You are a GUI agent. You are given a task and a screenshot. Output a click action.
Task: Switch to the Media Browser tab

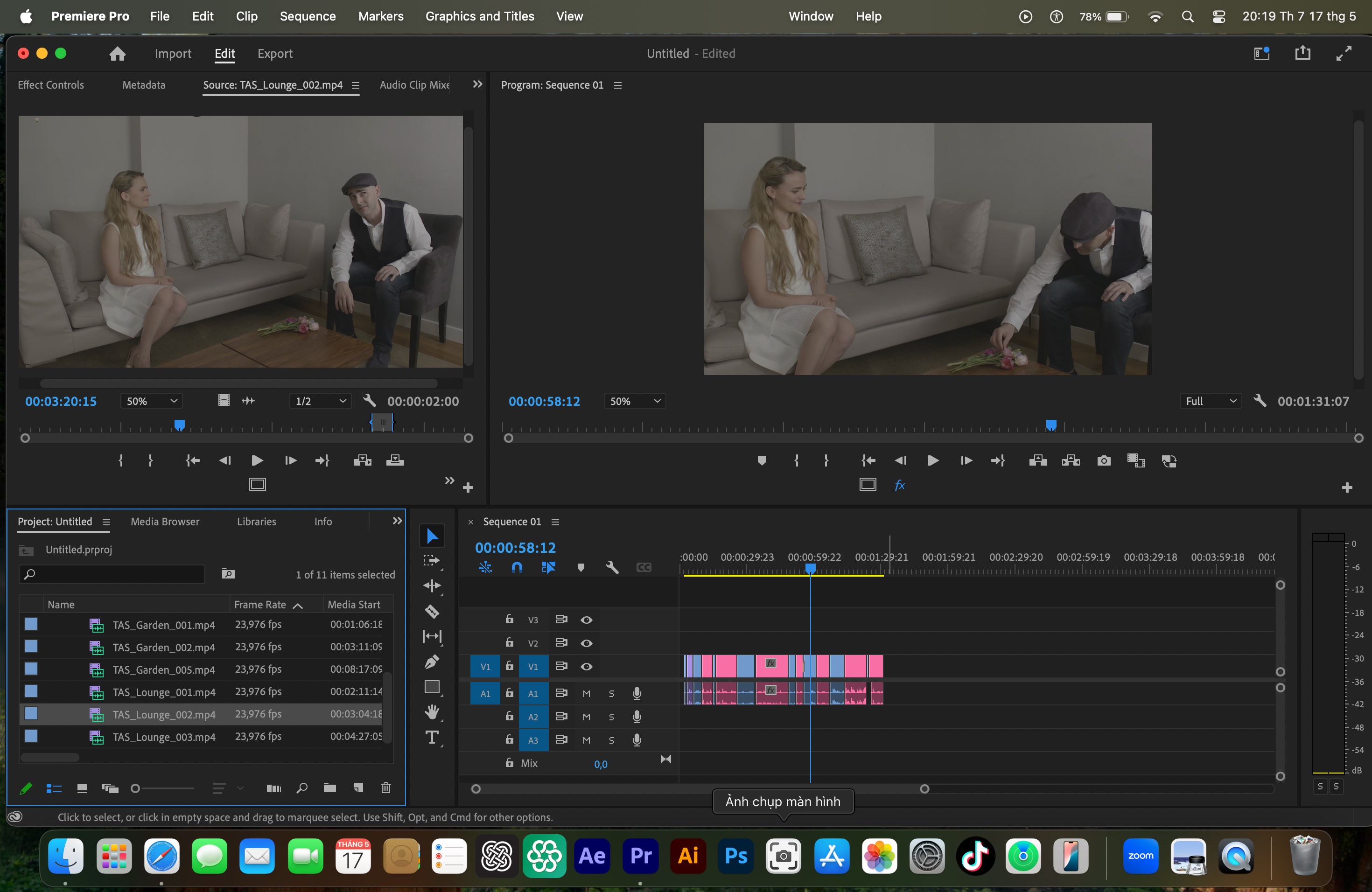coord(165,522)
